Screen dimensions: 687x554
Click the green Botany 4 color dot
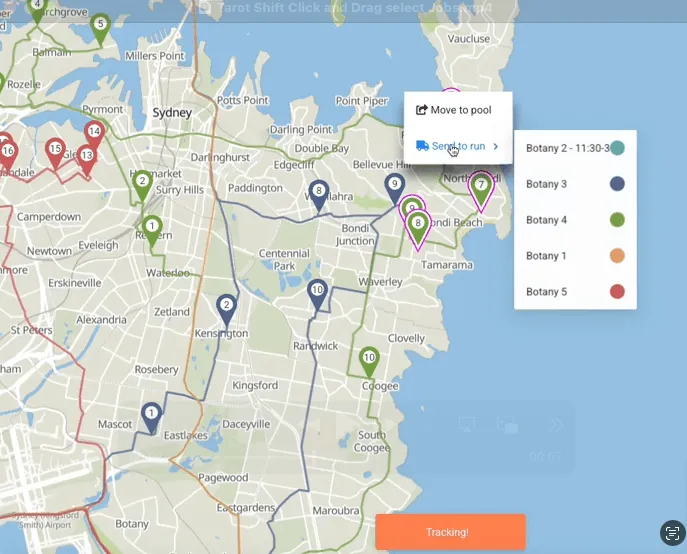coord(617,220)
